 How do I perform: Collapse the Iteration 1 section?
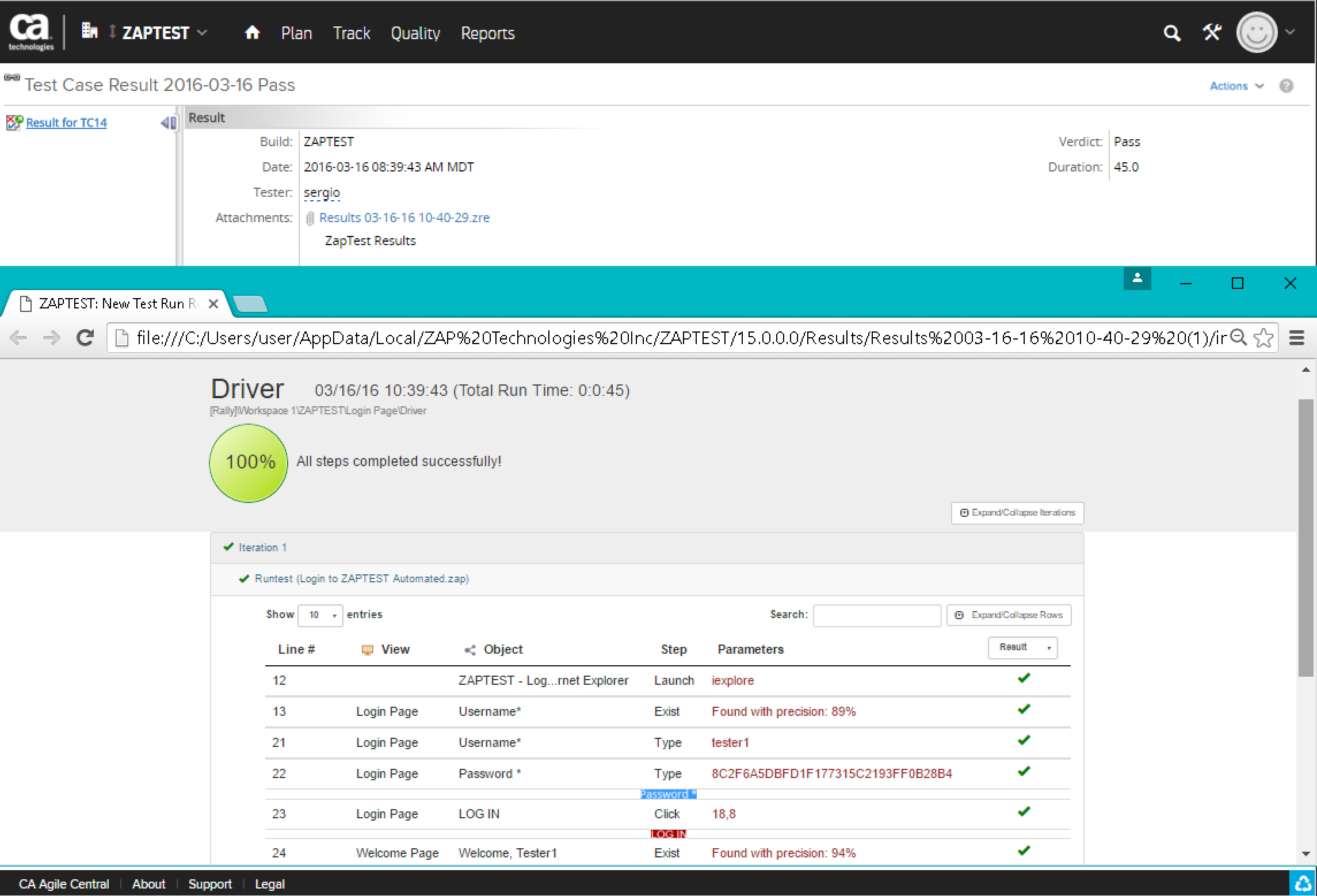[x=262, y=547]
